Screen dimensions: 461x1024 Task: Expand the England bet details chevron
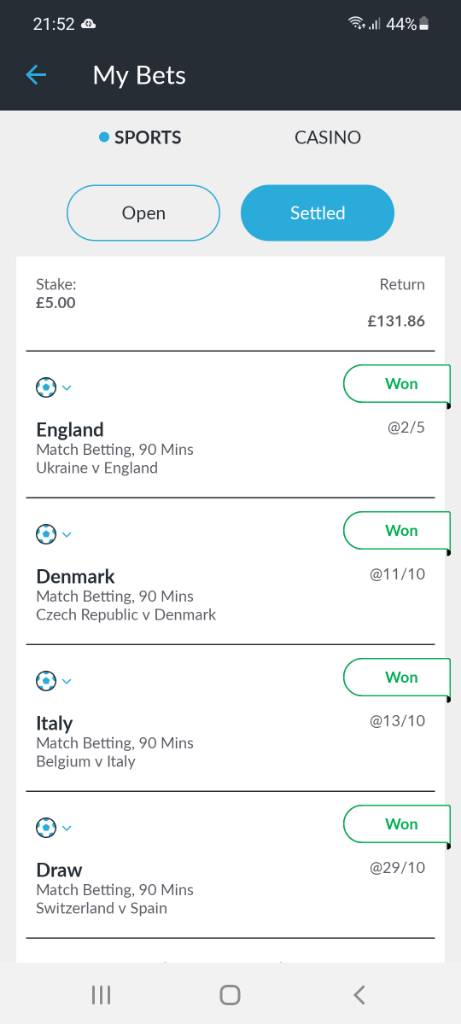pyautogui.click(x=67, y=388)
